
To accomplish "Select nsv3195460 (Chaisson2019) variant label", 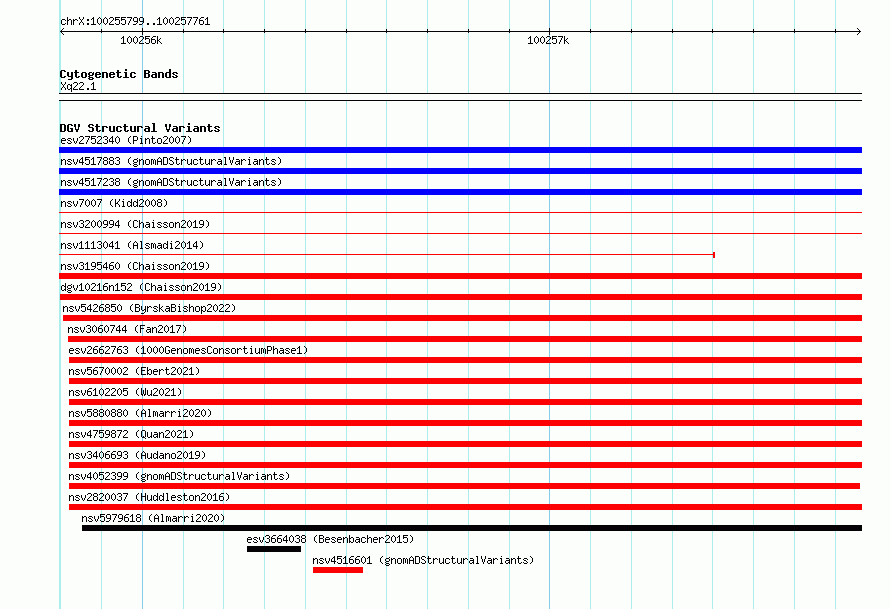I will point(135,266).
